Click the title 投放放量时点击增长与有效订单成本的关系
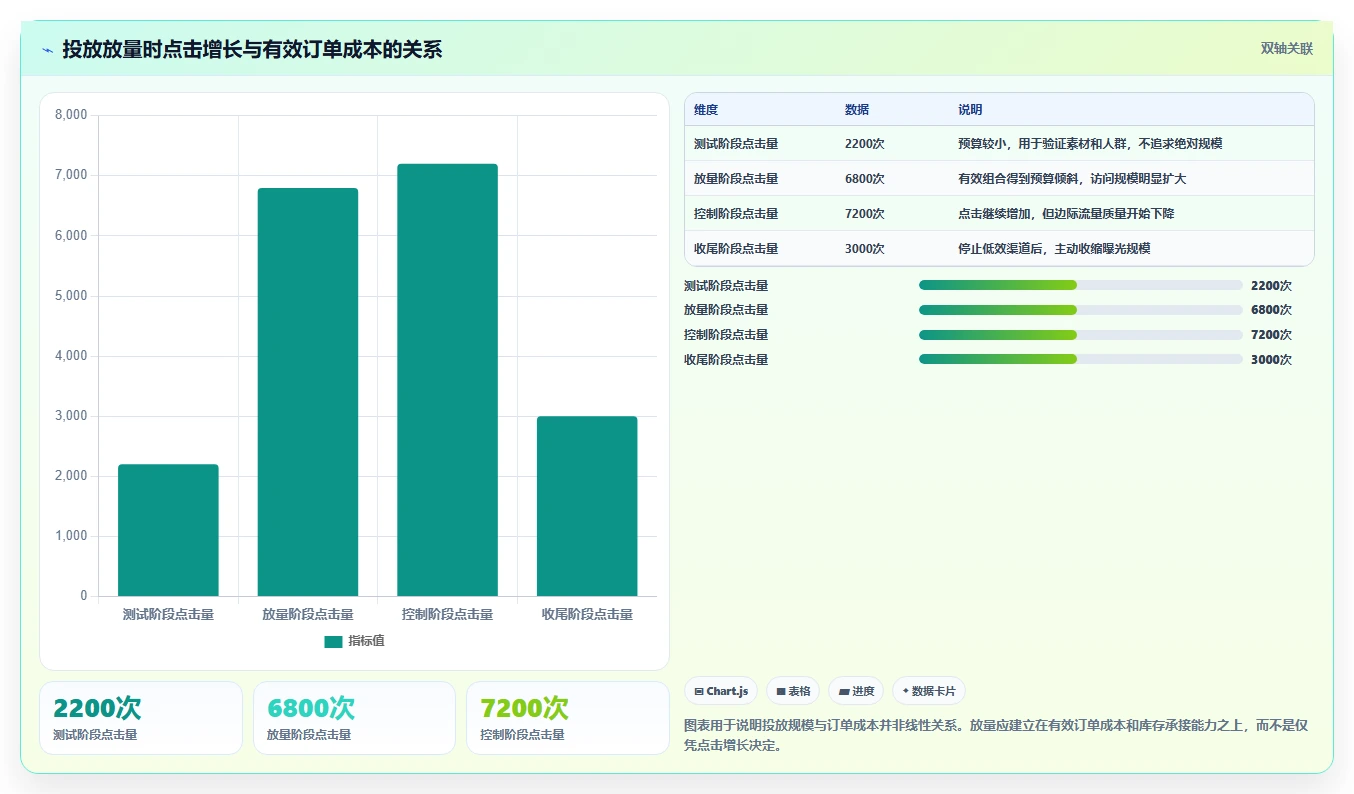Screen dimensions: 1354x794 point(252,50)
